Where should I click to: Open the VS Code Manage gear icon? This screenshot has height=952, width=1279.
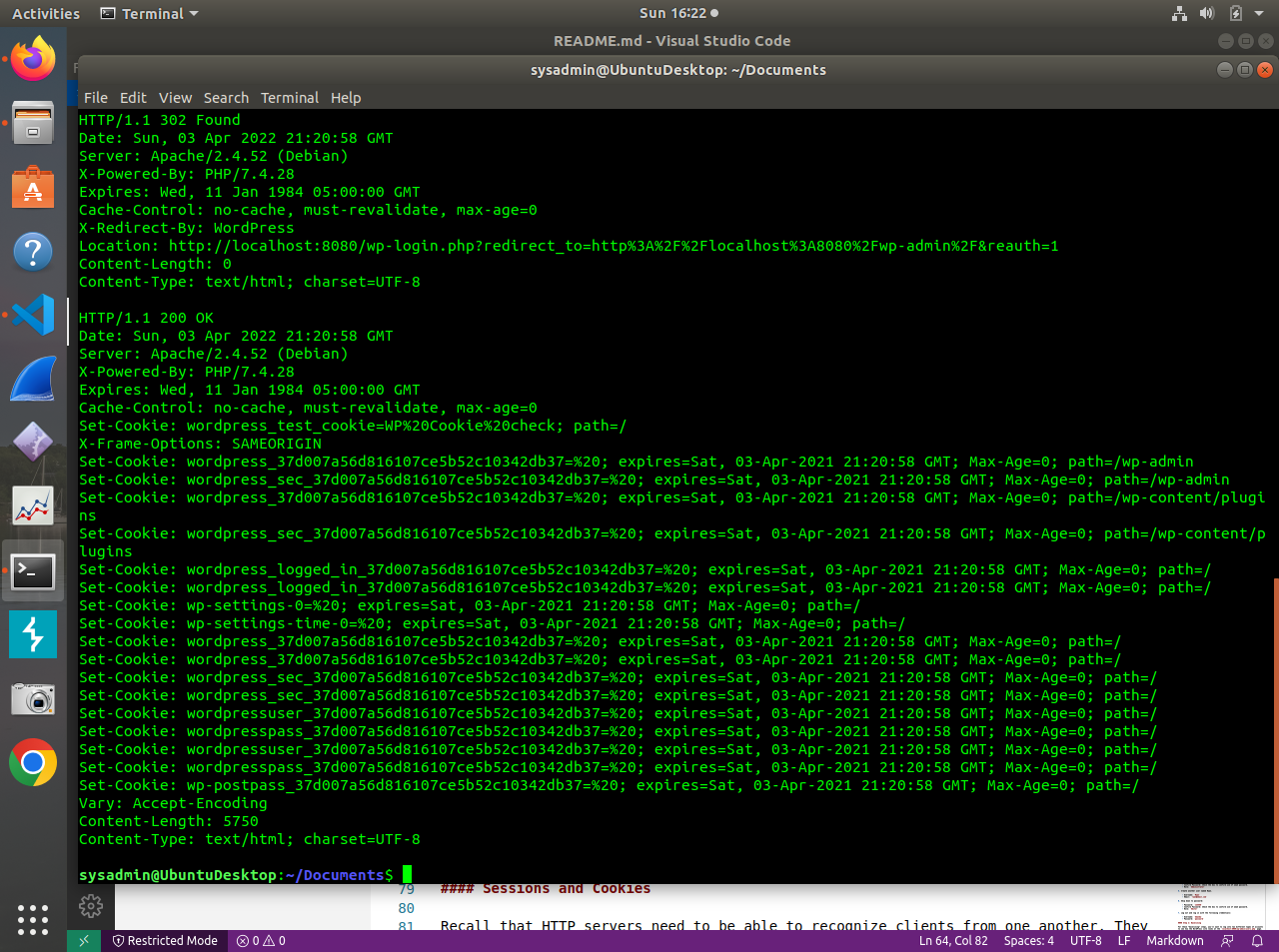point(91,905)
